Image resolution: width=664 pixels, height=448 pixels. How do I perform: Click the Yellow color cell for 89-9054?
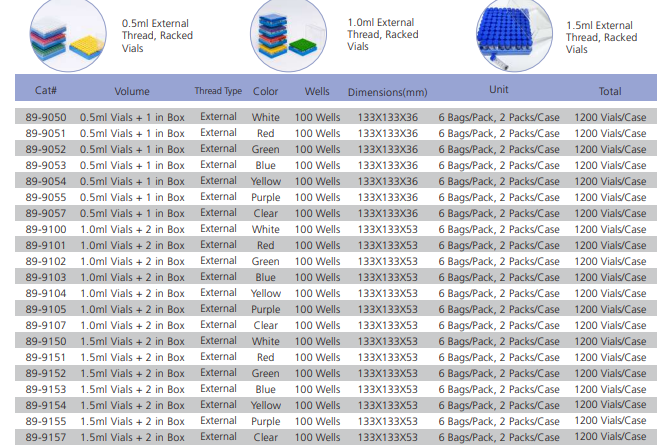pos(266,181)
